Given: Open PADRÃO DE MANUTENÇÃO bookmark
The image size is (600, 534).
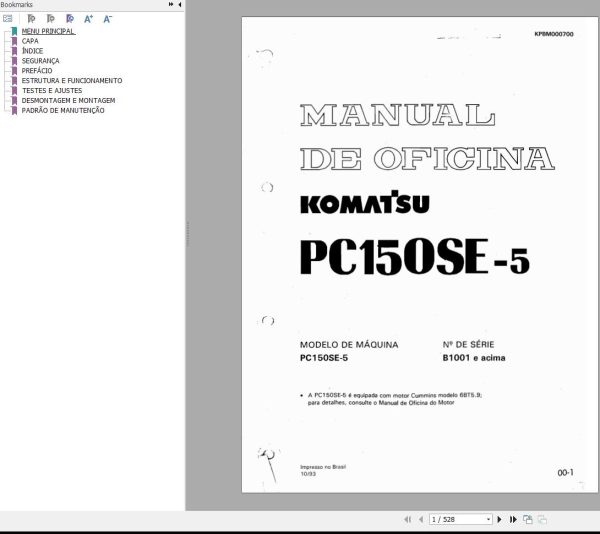Looking at the screenshot, I should pos(63,111).
